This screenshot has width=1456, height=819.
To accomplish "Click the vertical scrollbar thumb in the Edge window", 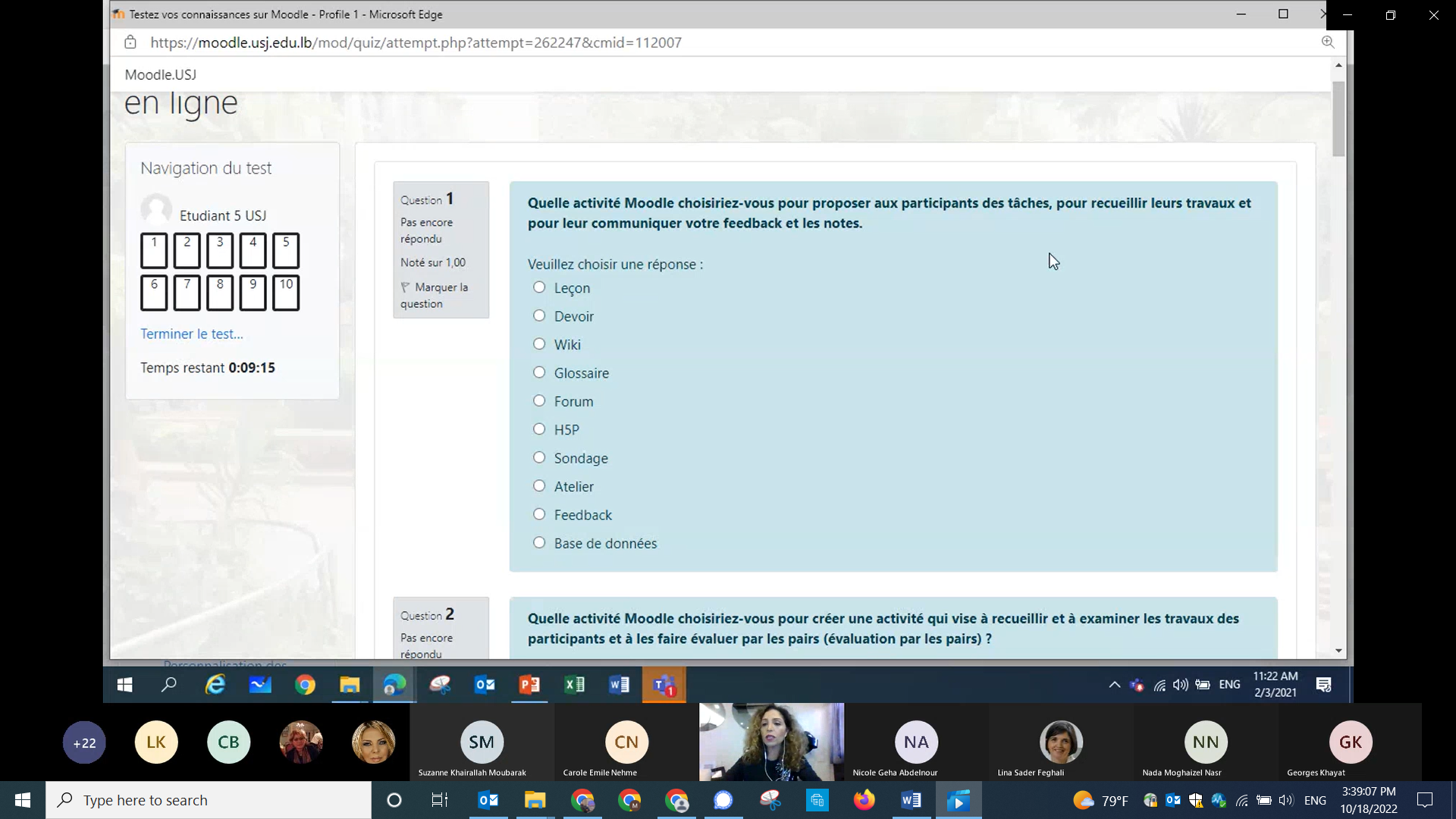I will 1338,118.
